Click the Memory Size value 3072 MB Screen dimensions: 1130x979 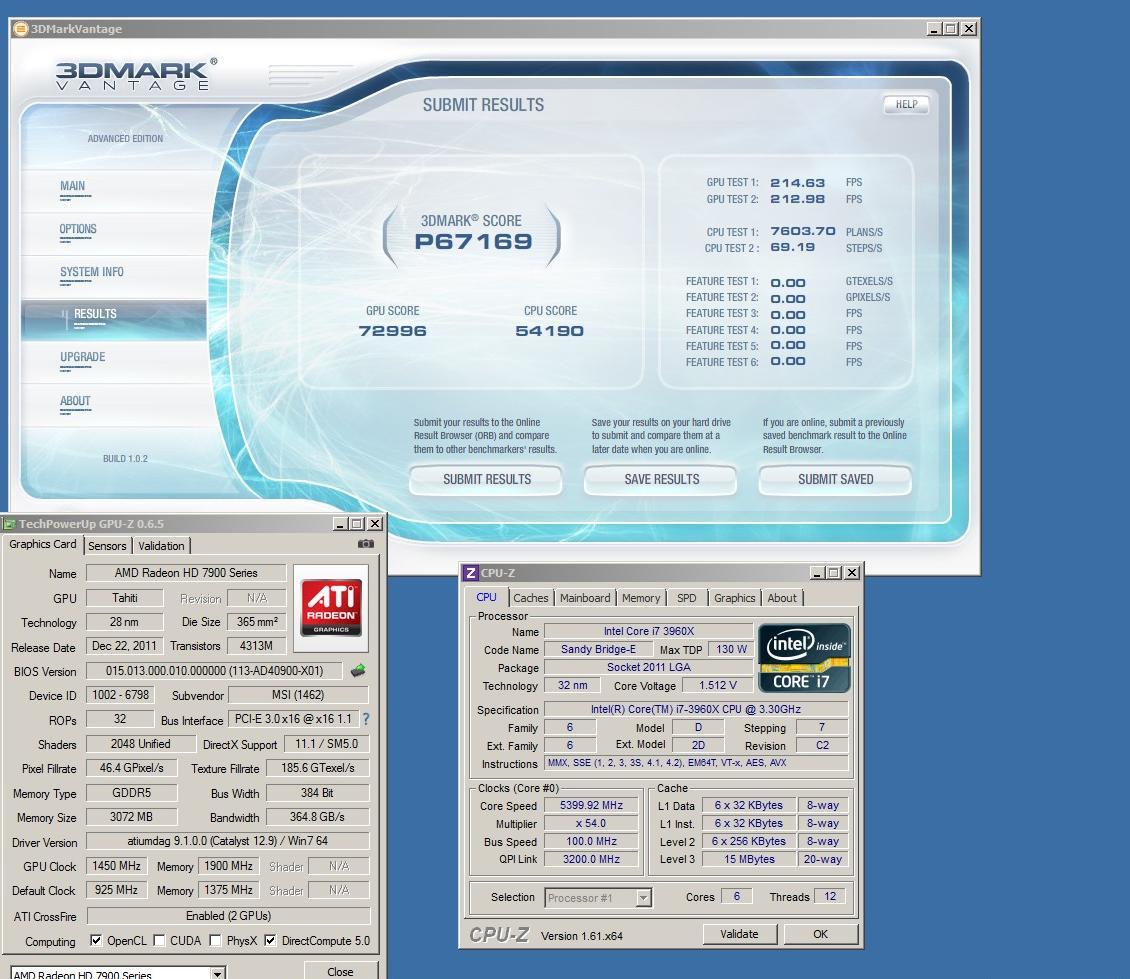131,817
